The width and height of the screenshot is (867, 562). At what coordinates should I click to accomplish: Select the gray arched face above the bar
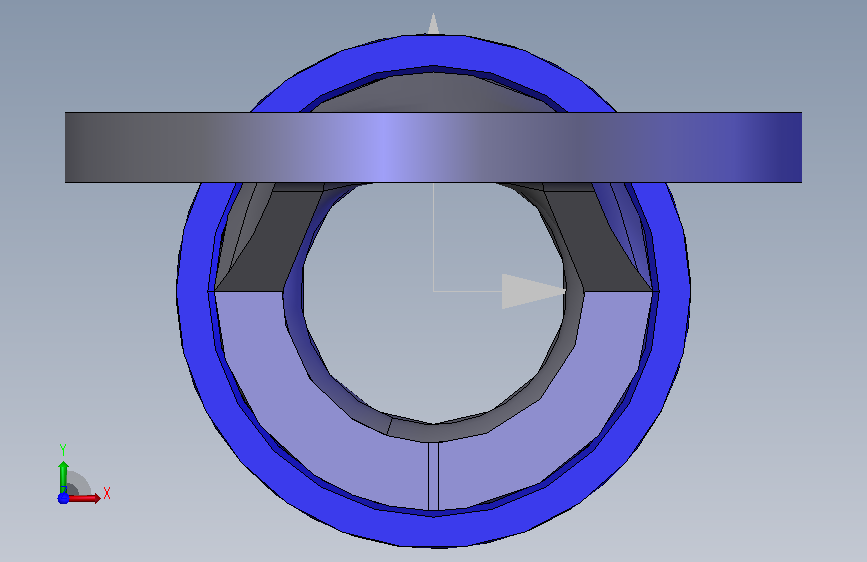pyautogui.click(x=434, y=93)
